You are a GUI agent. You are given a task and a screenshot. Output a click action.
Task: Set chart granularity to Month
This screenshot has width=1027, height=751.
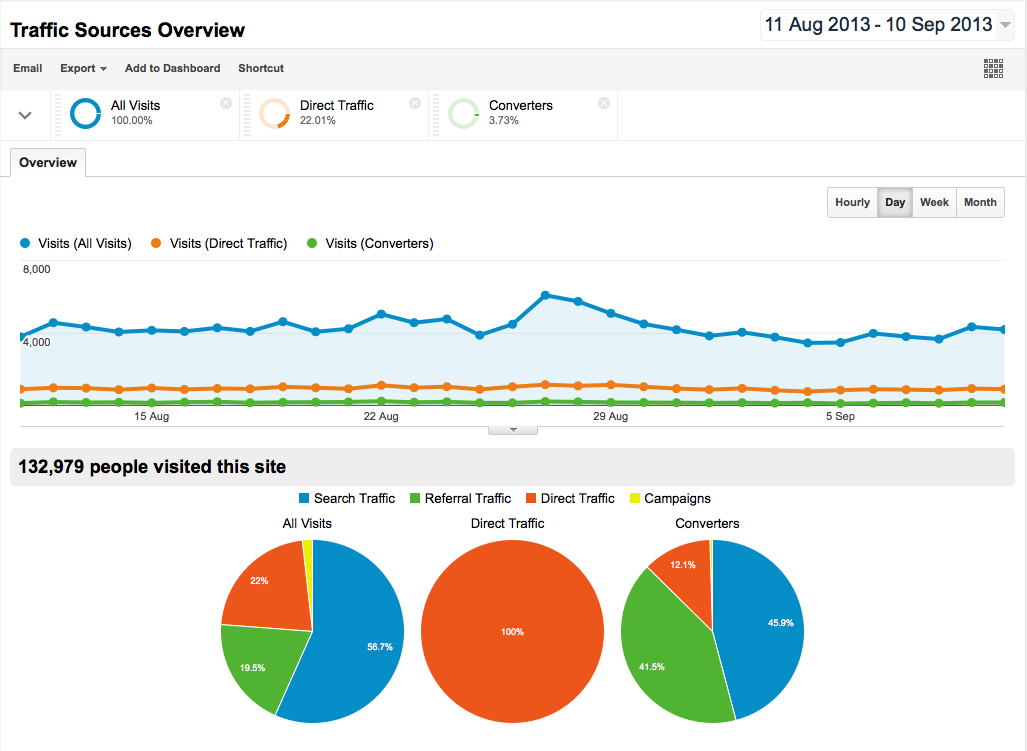pos(980,202)
